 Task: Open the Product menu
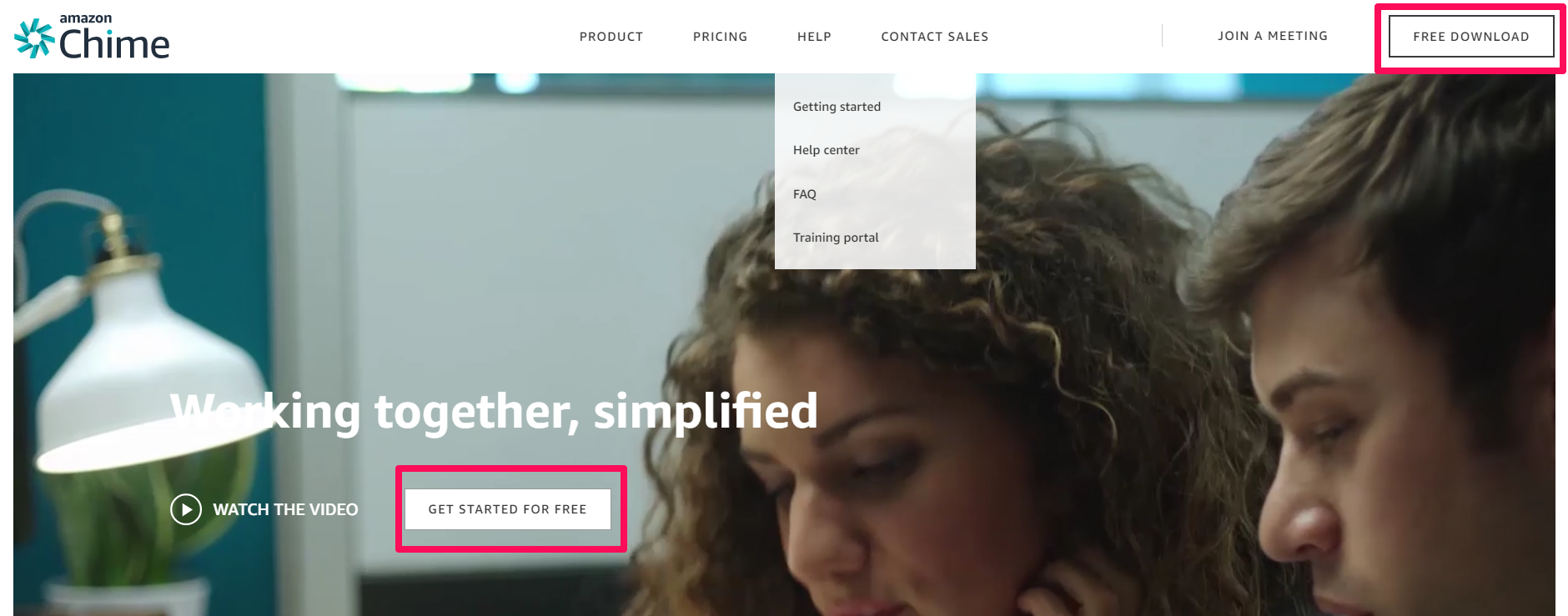coord(611,37)
